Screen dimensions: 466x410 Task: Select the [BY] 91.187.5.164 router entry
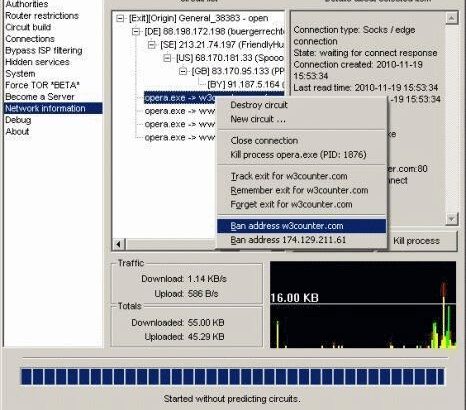pos(246,84)
